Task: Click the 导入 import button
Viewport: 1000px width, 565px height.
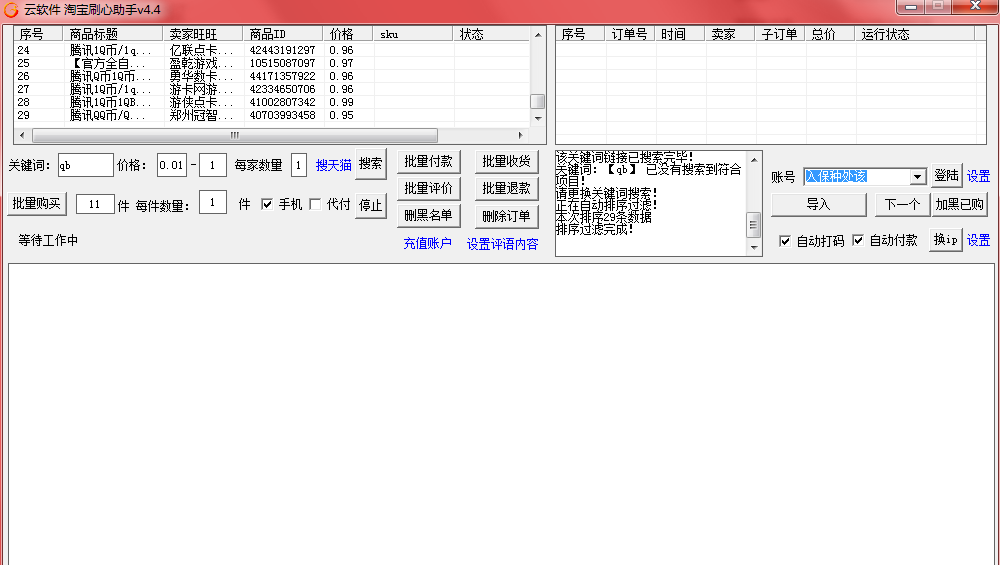Action: click(818, 205)
